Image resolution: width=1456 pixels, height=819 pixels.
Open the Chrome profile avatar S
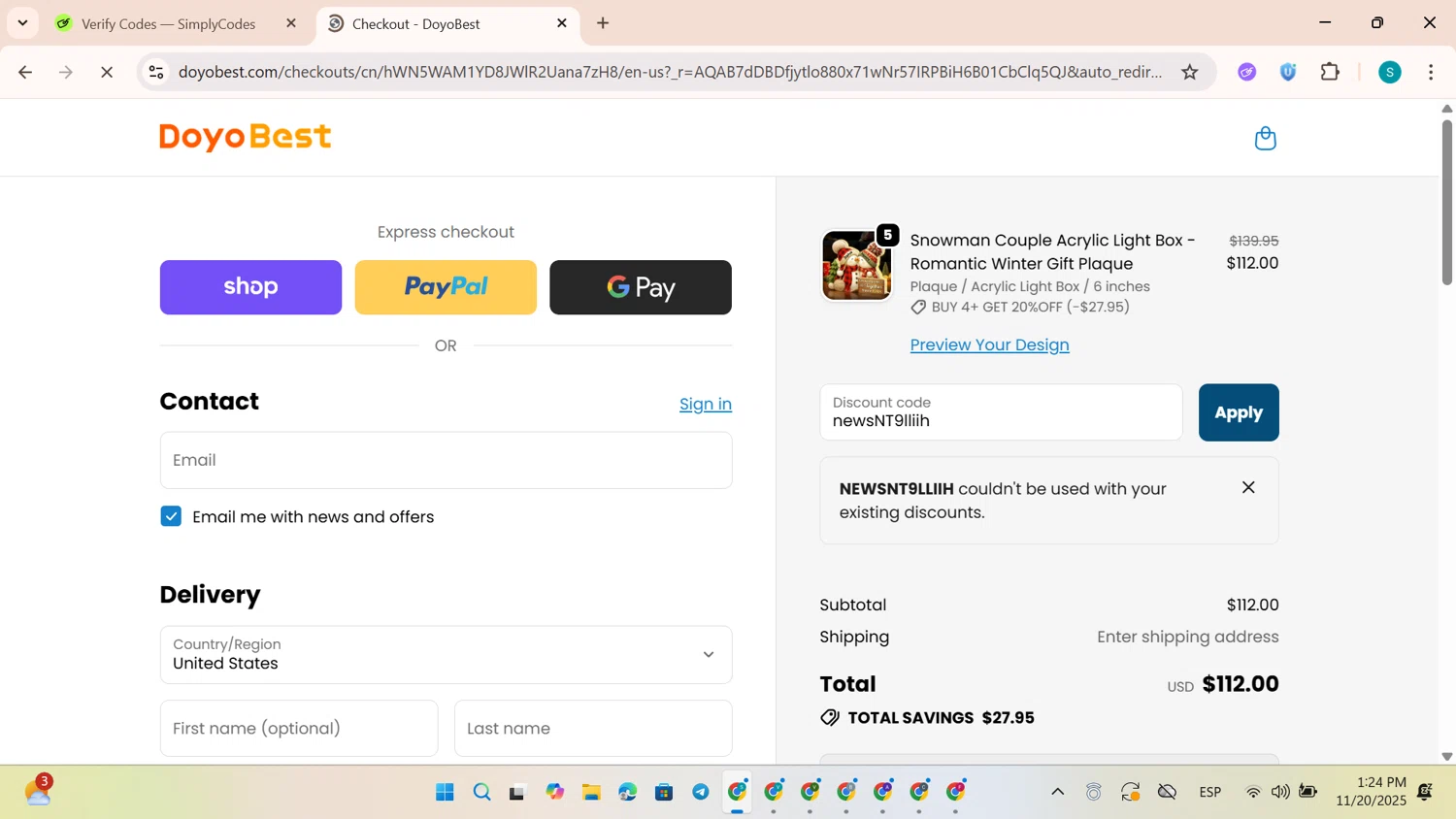click(1389, 72)
